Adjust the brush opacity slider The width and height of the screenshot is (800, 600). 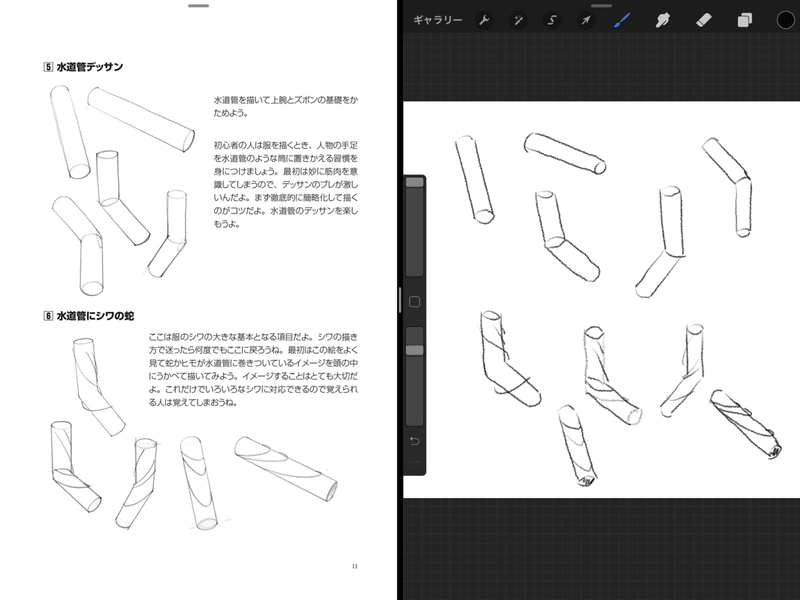415,376
